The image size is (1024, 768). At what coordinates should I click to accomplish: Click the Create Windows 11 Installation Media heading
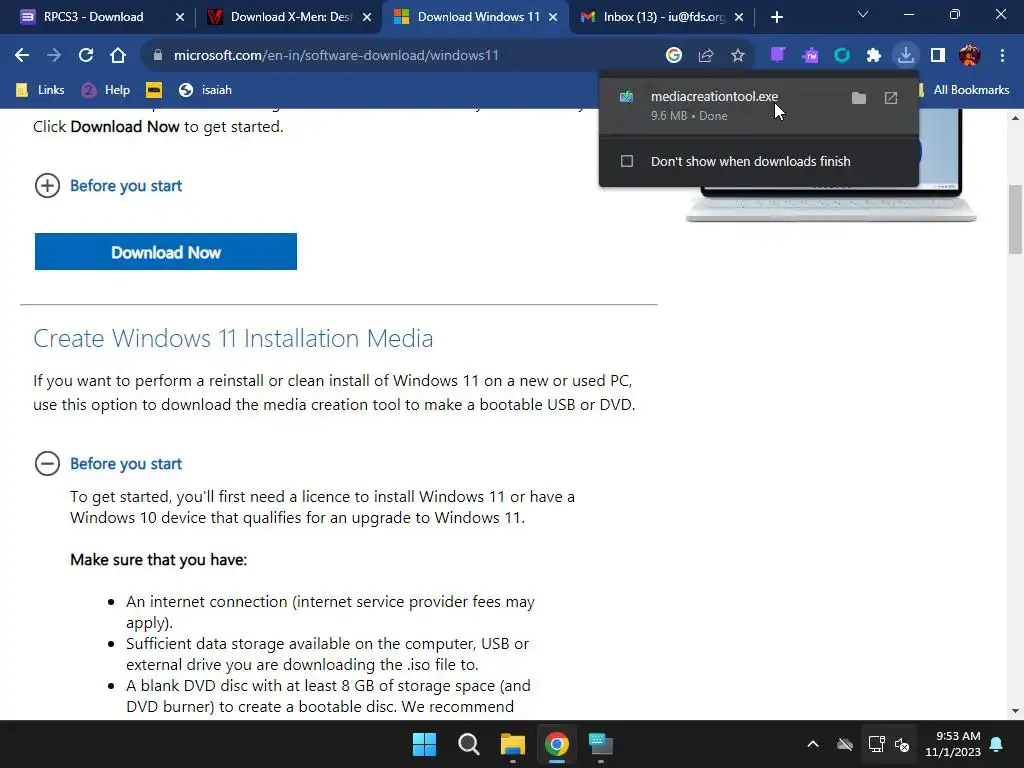coord(233,338)
